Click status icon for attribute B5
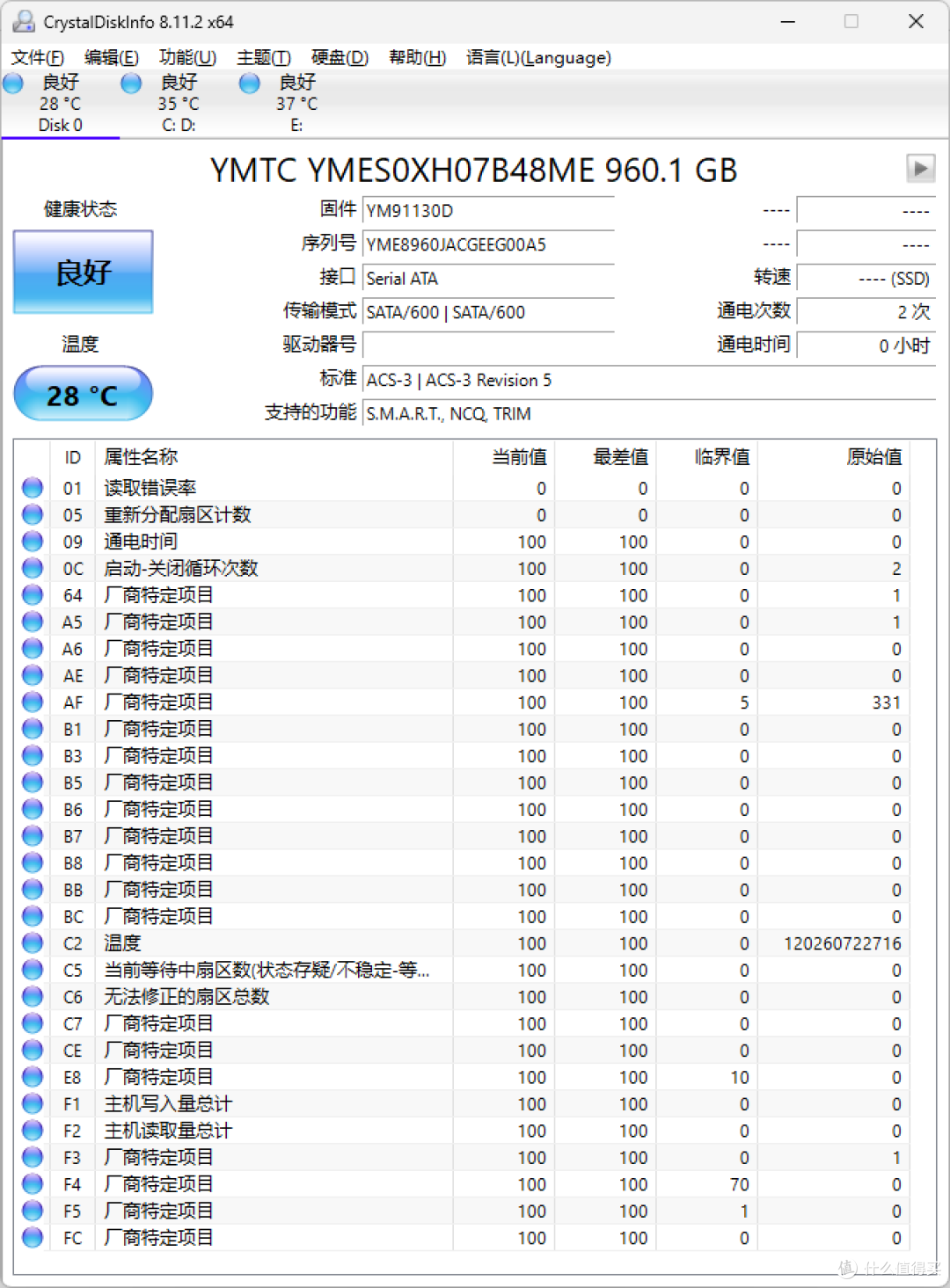Viewport: 950px width, 1288px height. [x=33, y=782]
